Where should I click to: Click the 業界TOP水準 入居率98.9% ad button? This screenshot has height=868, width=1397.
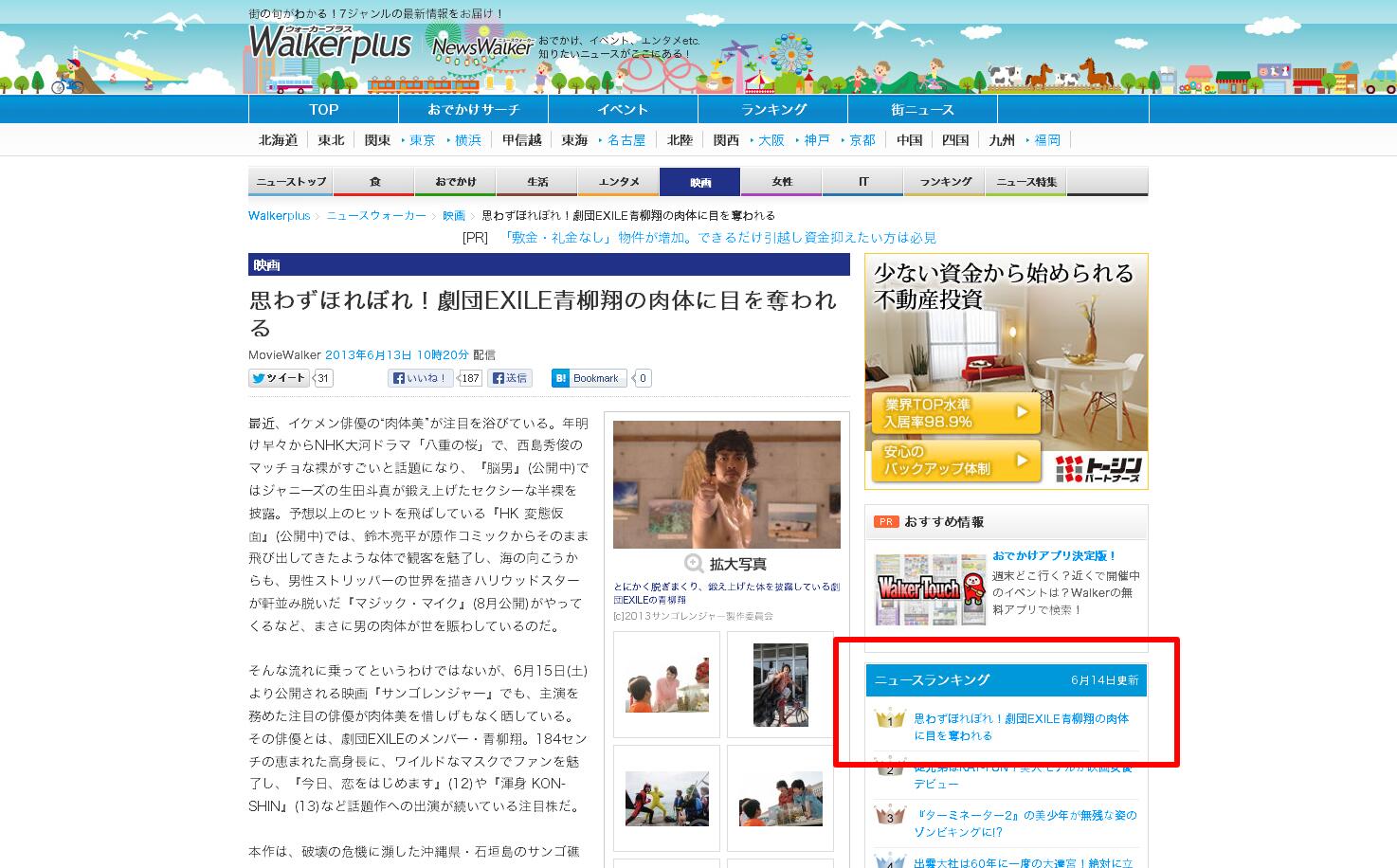[x=955, y=413]
